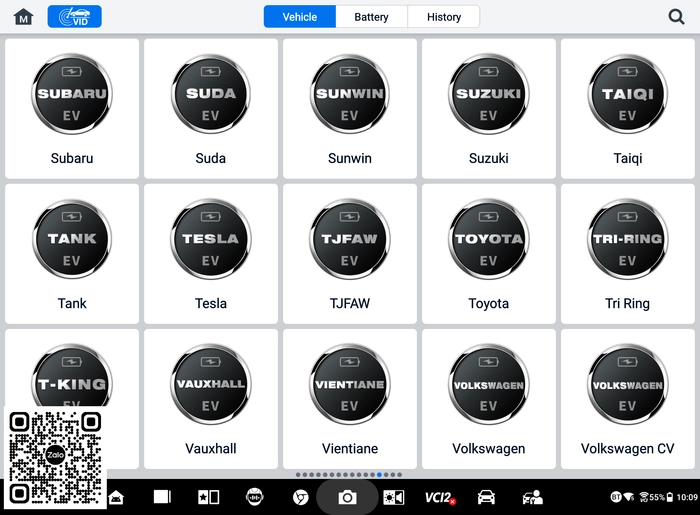700x515 pixels.
Task: Click the Subaru label
Action: point(72,158)
